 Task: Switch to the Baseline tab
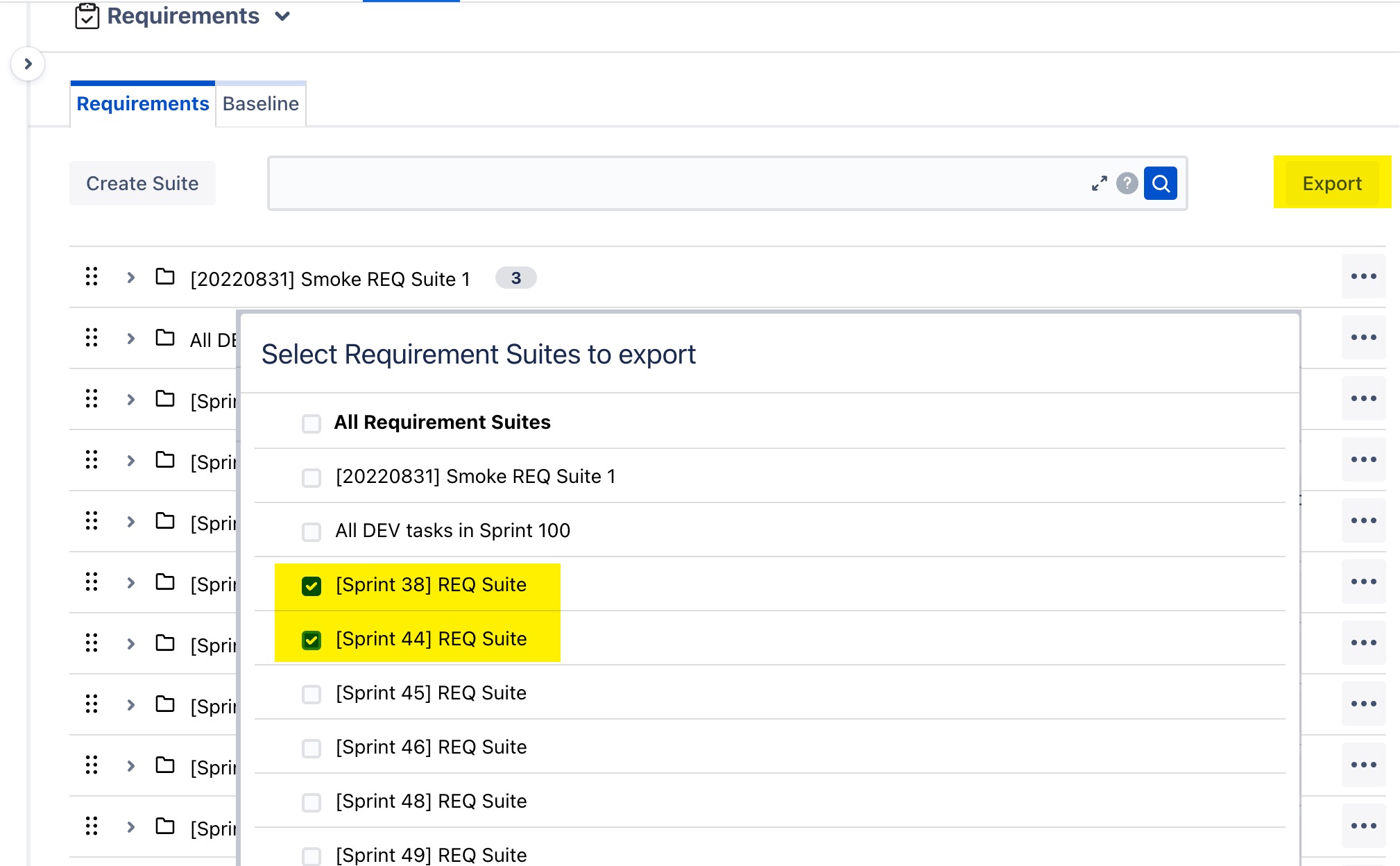pyautogui.click(x=261, y=104)
